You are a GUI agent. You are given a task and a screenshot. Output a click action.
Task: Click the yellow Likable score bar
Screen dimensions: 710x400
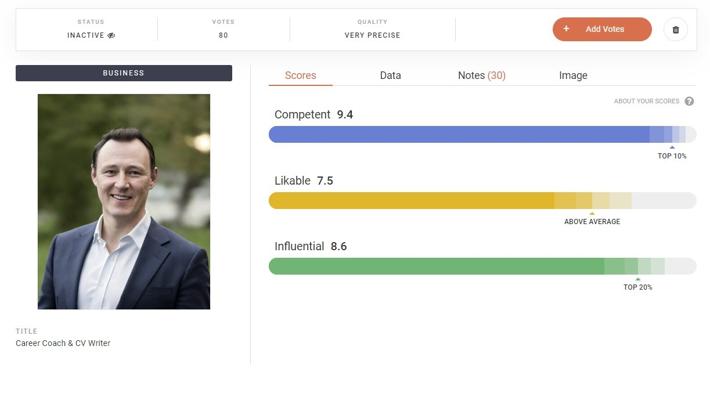click(x=410, y=200)
